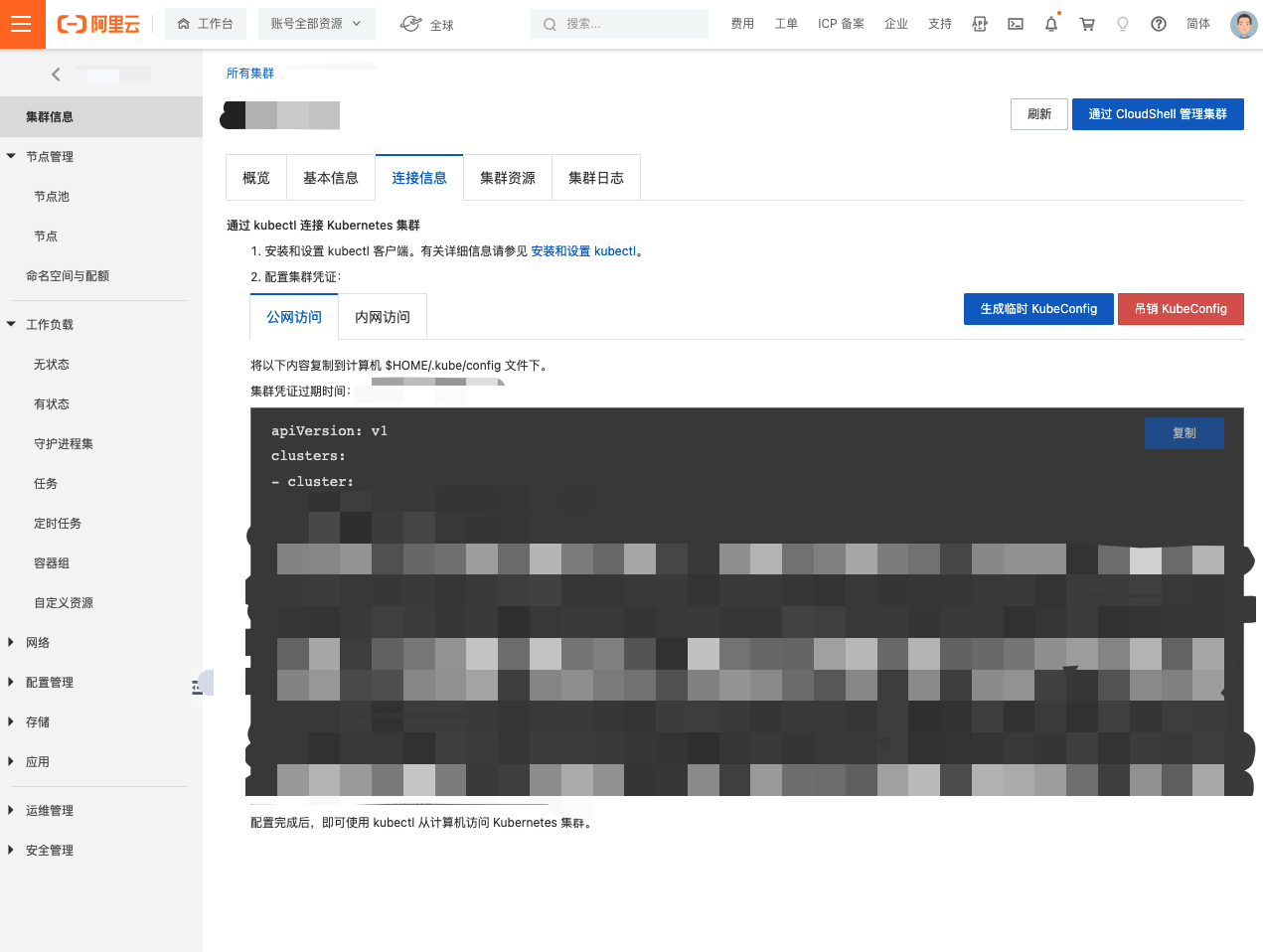Go back using sidebar chevron

(56, 75)
